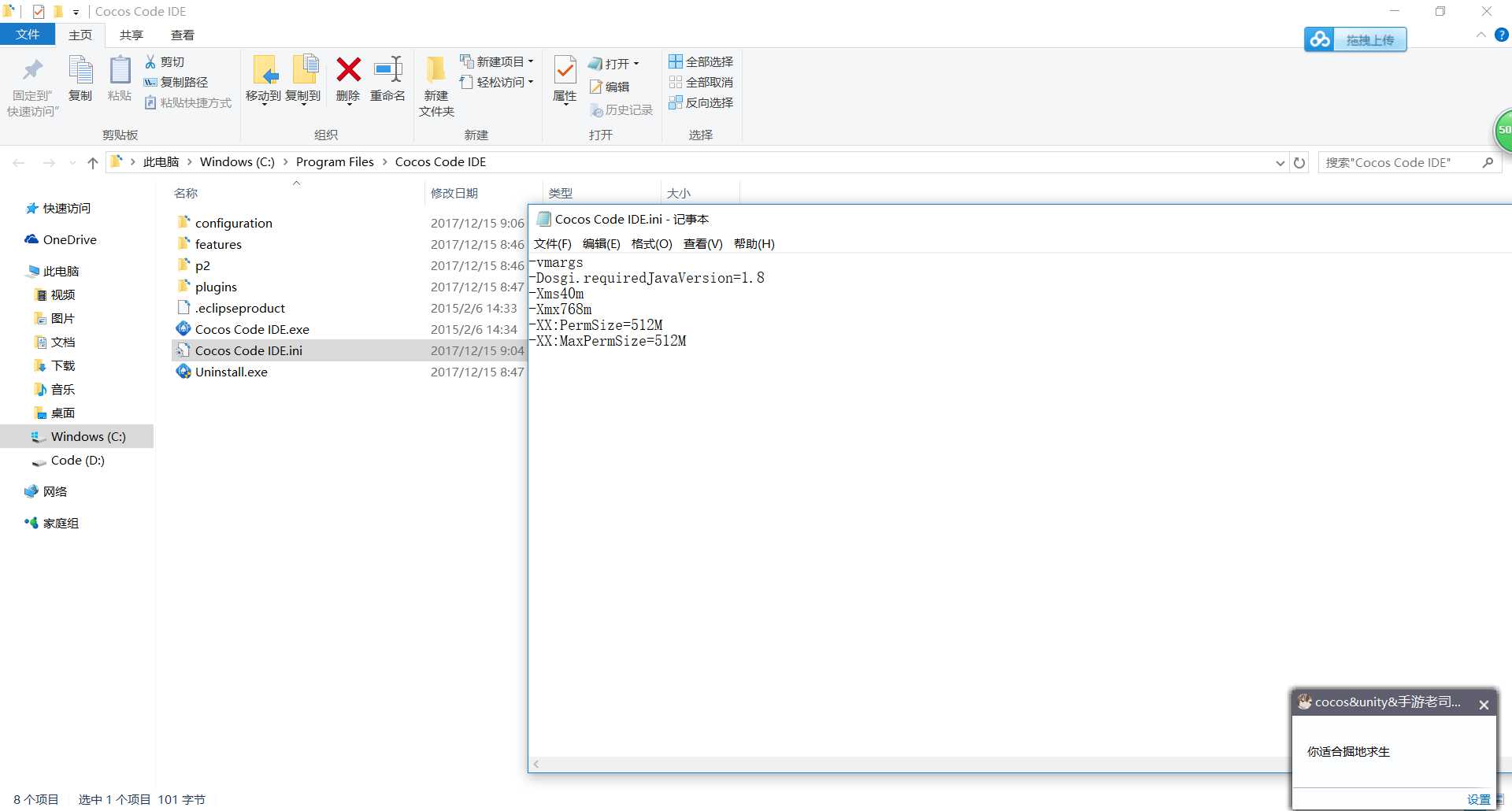Close the cocos&unity chat popup
This screenshot has height=811, width=1512.
click(1484, 705)
